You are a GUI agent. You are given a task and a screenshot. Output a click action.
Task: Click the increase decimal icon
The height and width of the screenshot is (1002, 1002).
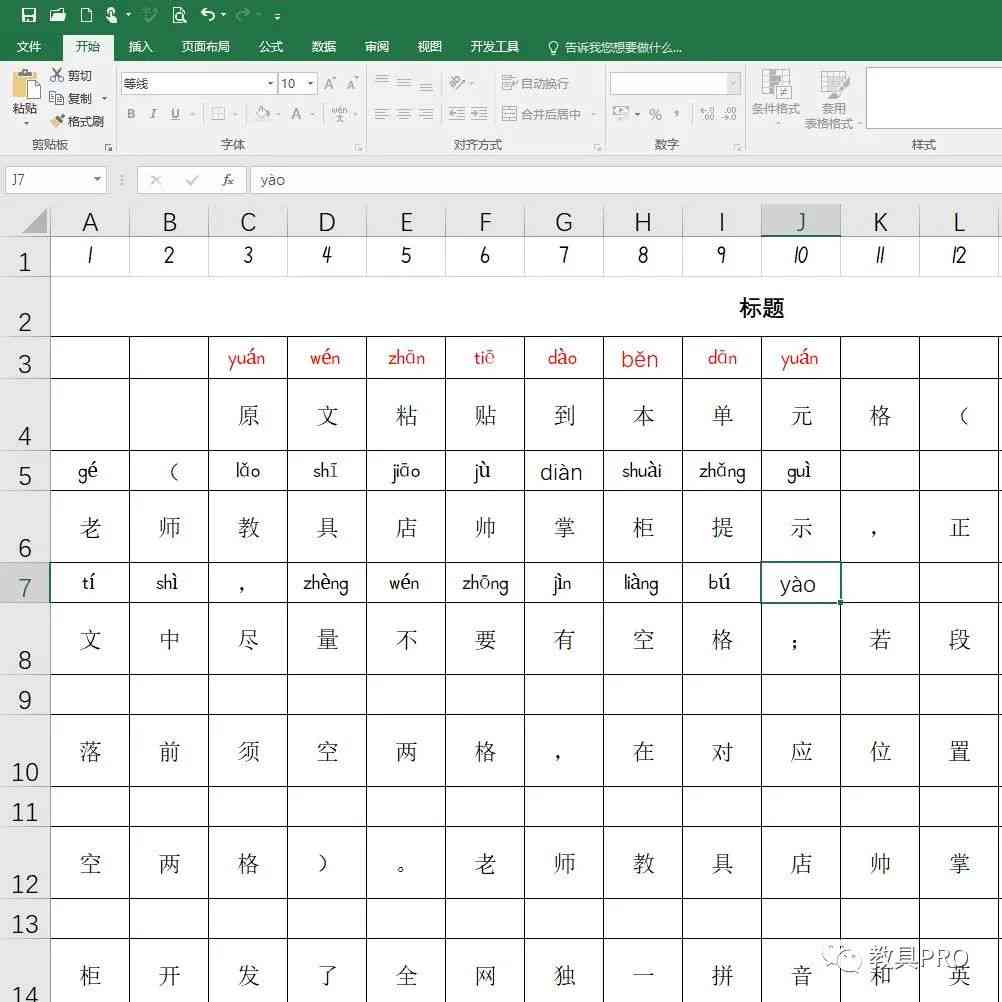point(707,114)
